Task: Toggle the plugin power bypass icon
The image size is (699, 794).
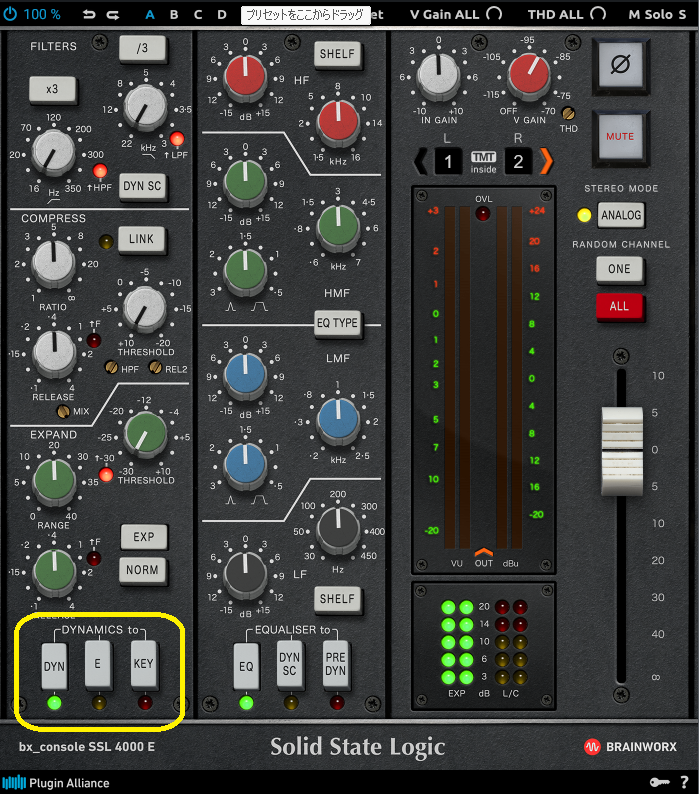Action: [x=10, y=14]
